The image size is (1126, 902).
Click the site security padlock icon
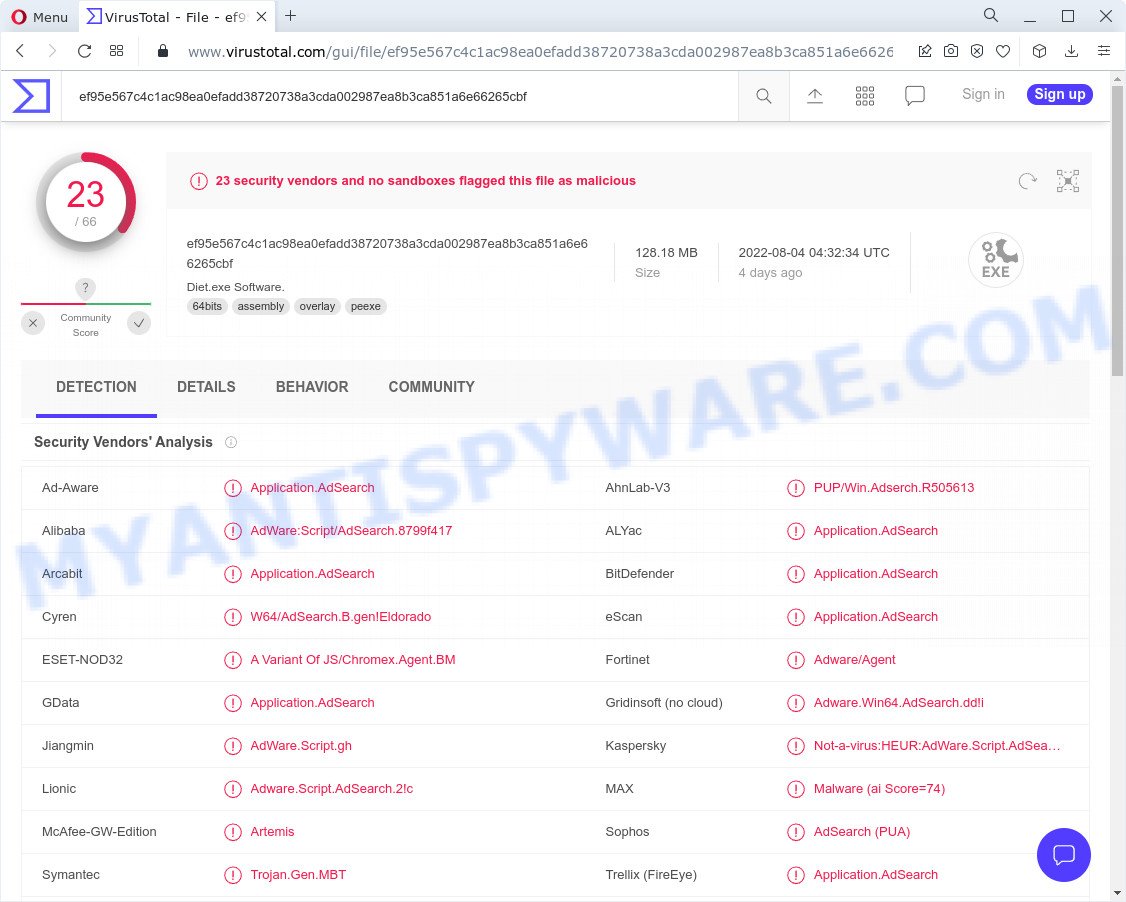click(163, 50)
